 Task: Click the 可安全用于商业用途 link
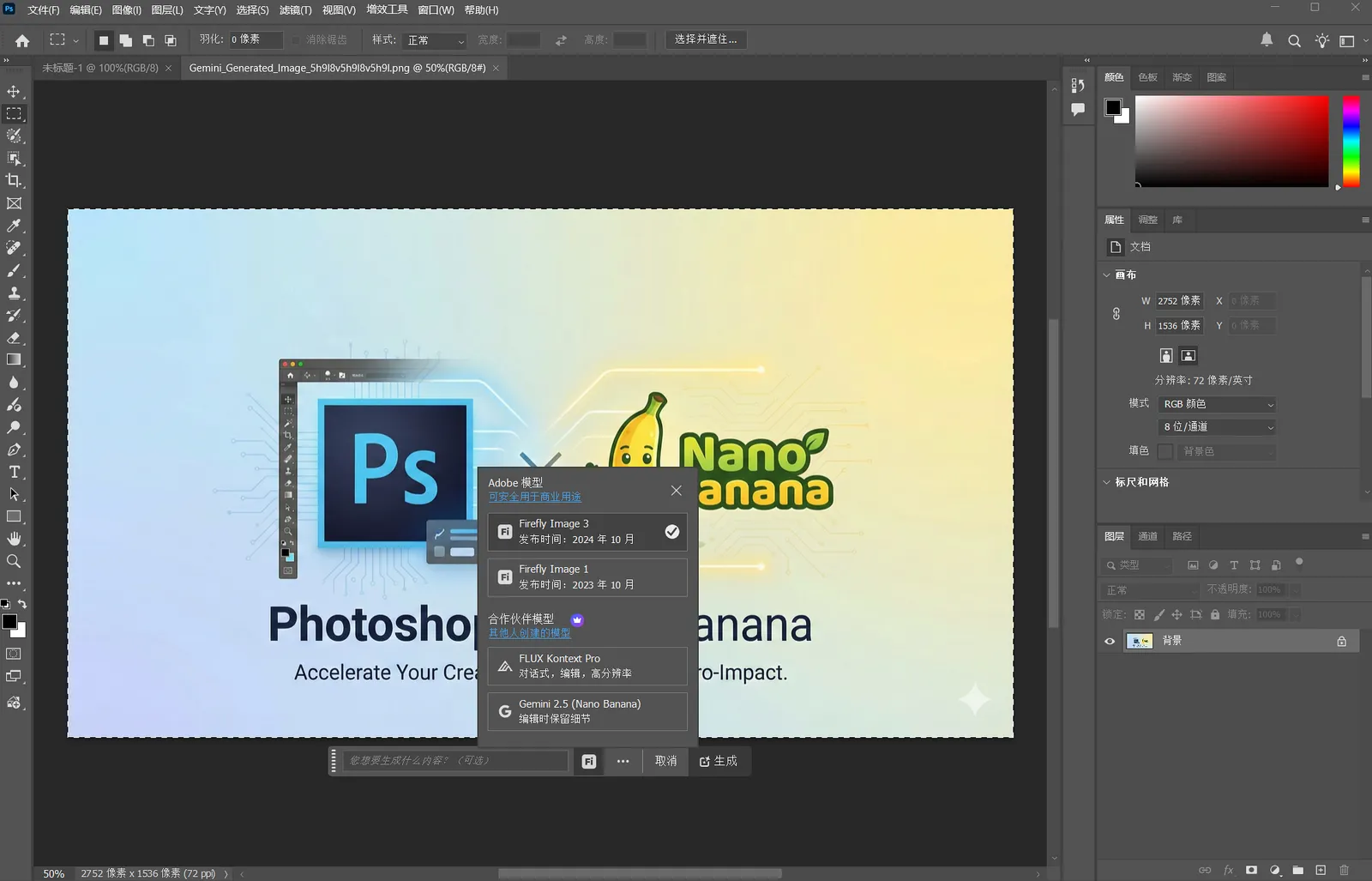[533, 497]
